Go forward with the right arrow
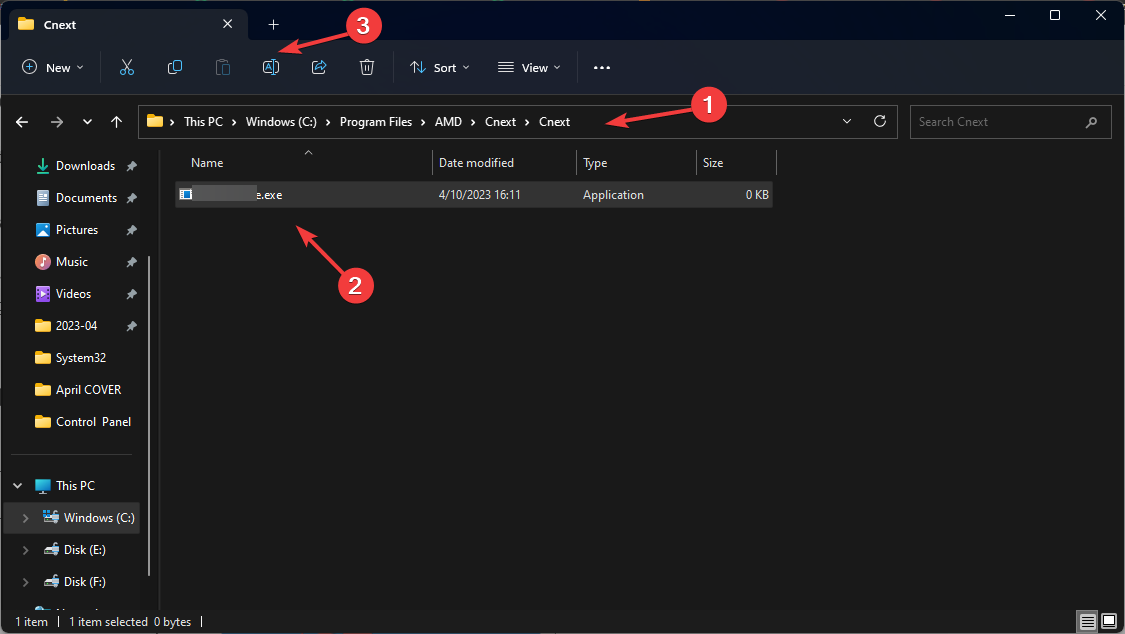The height and width of the screenshot is (634, 1125). [x=57, y=122]
